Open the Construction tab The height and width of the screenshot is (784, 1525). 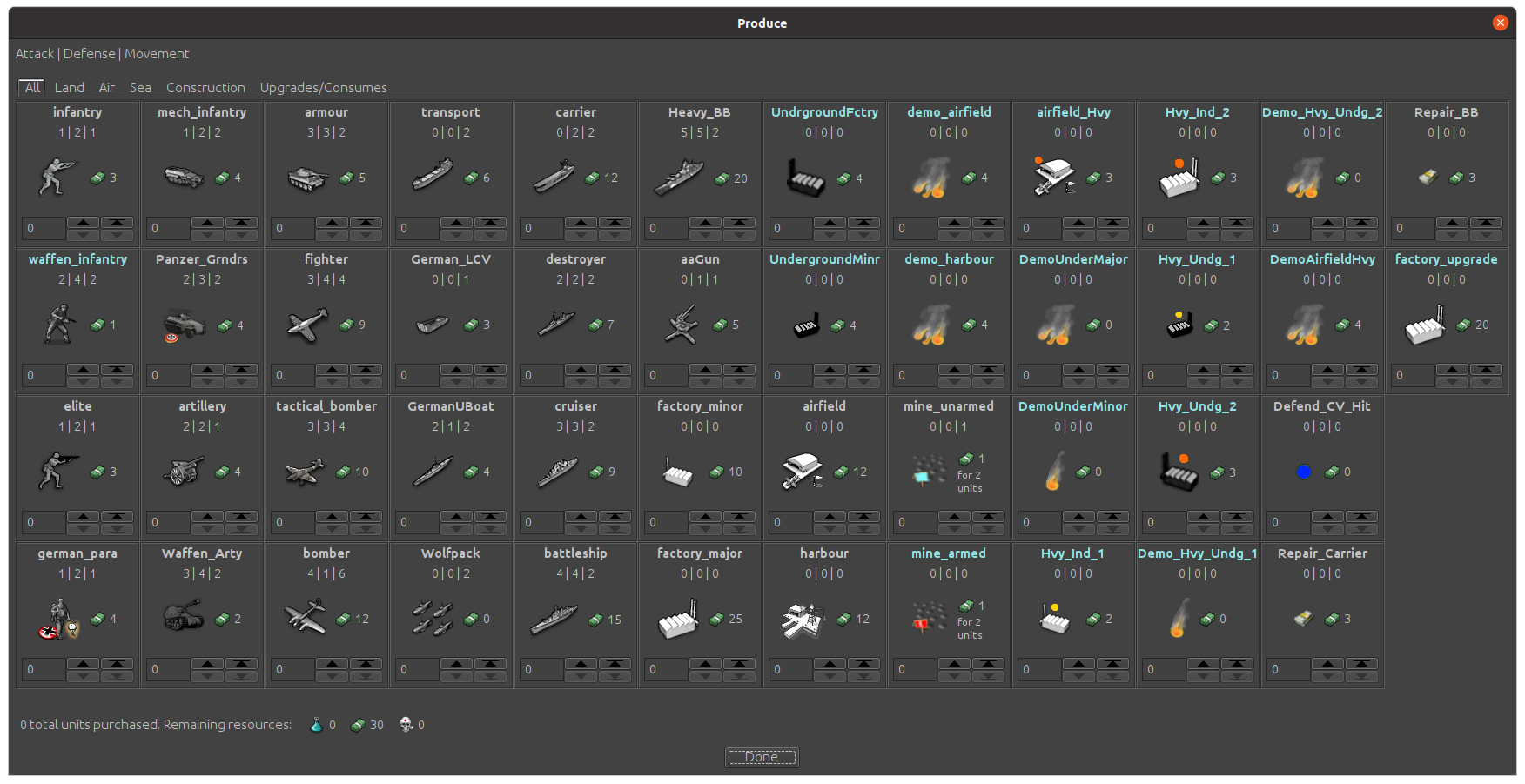[205, 88]
